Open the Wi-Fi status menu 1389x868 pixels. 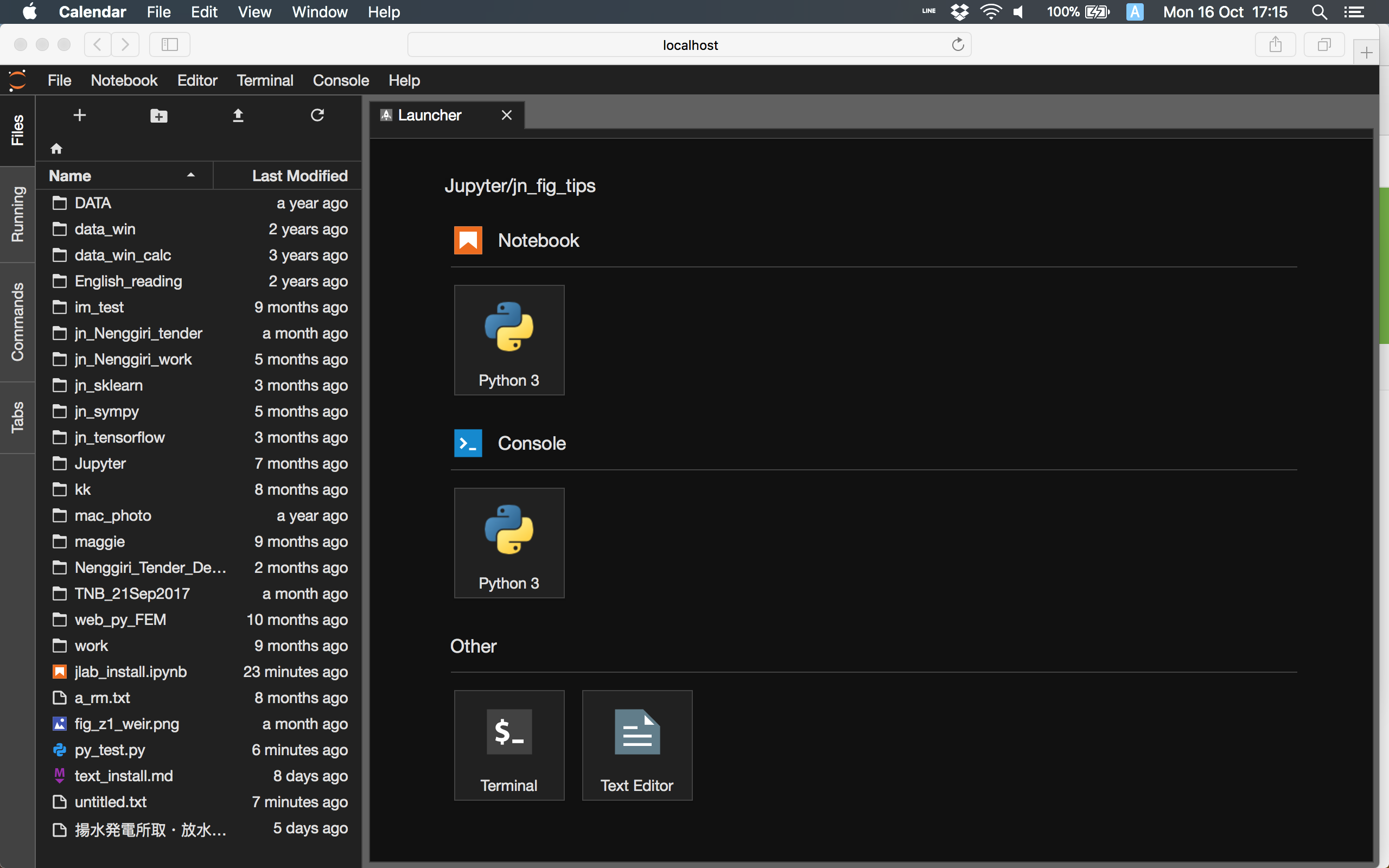point(991,11)
